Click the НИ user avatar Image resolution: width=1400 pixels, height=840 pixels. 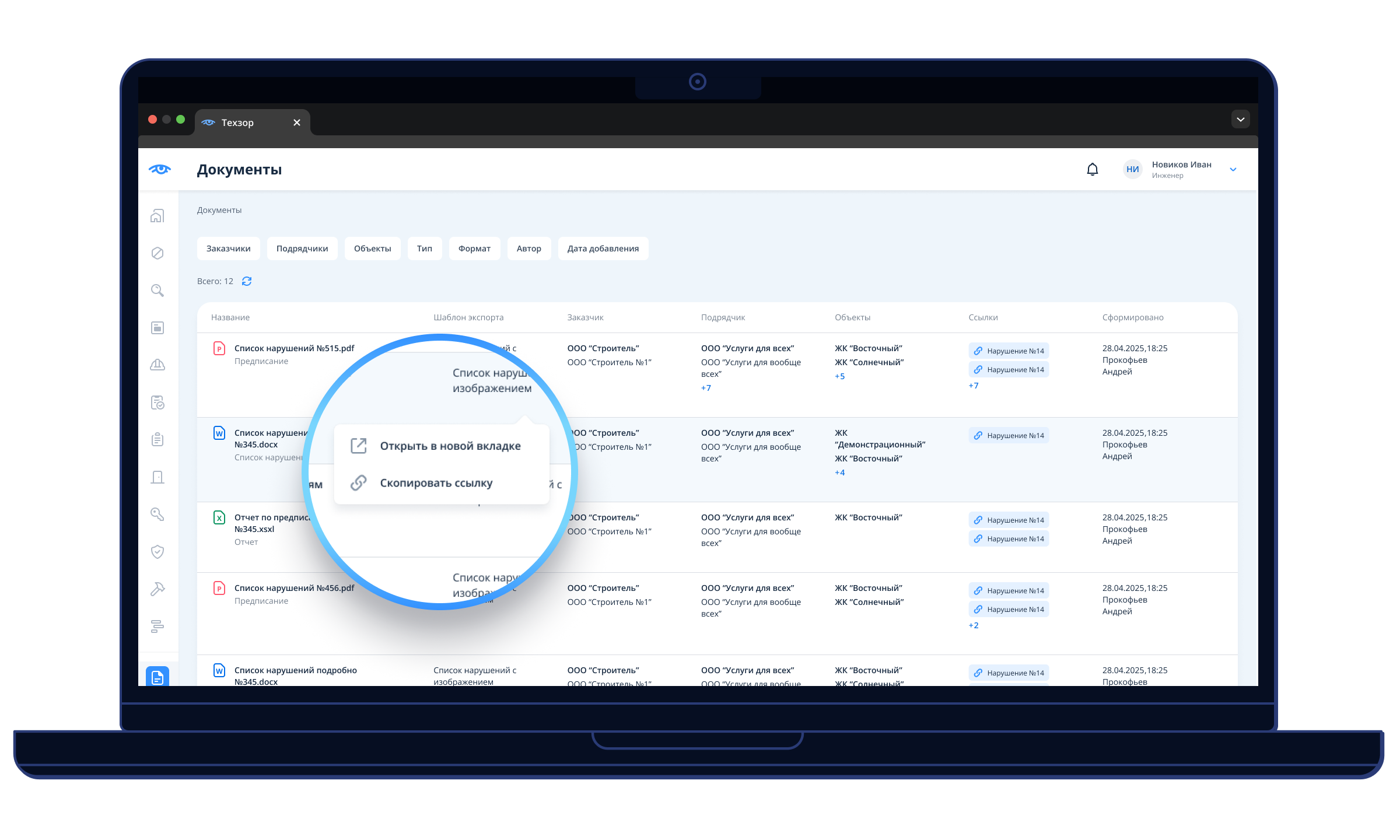tap(1133, 169)
